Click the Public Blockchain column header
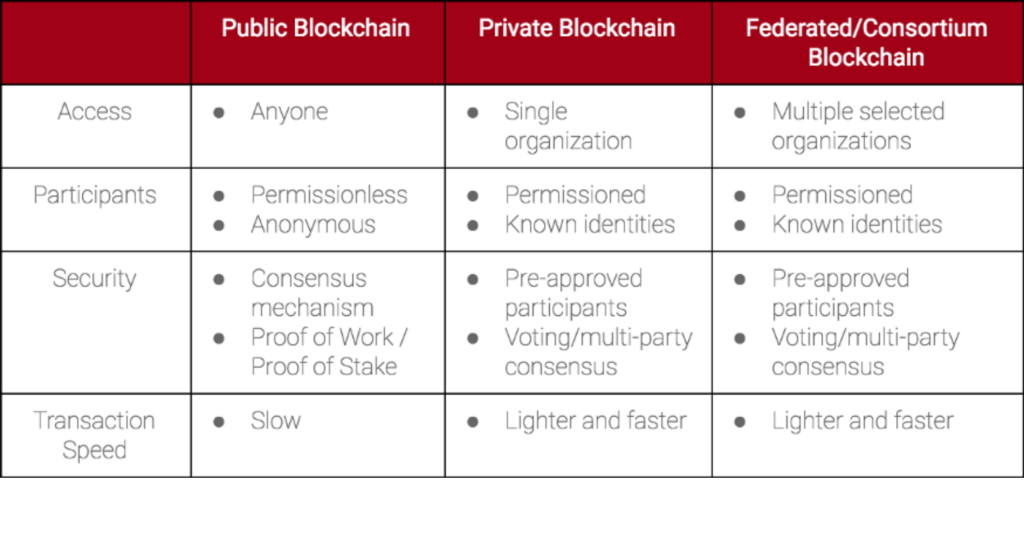Screen dimensions: 1024x559 (x=315, y=28)
